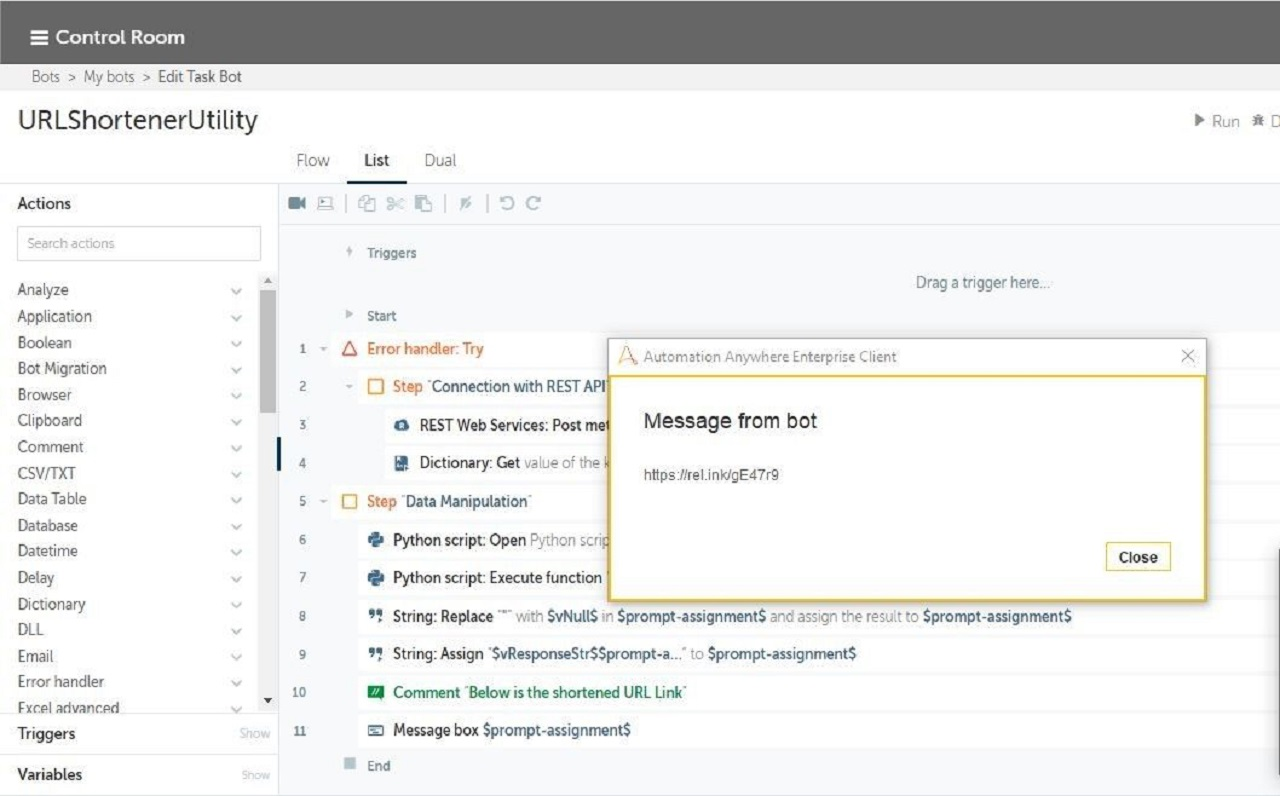
Task: Click the Error handler triangle icon
Action: (349, 349)
